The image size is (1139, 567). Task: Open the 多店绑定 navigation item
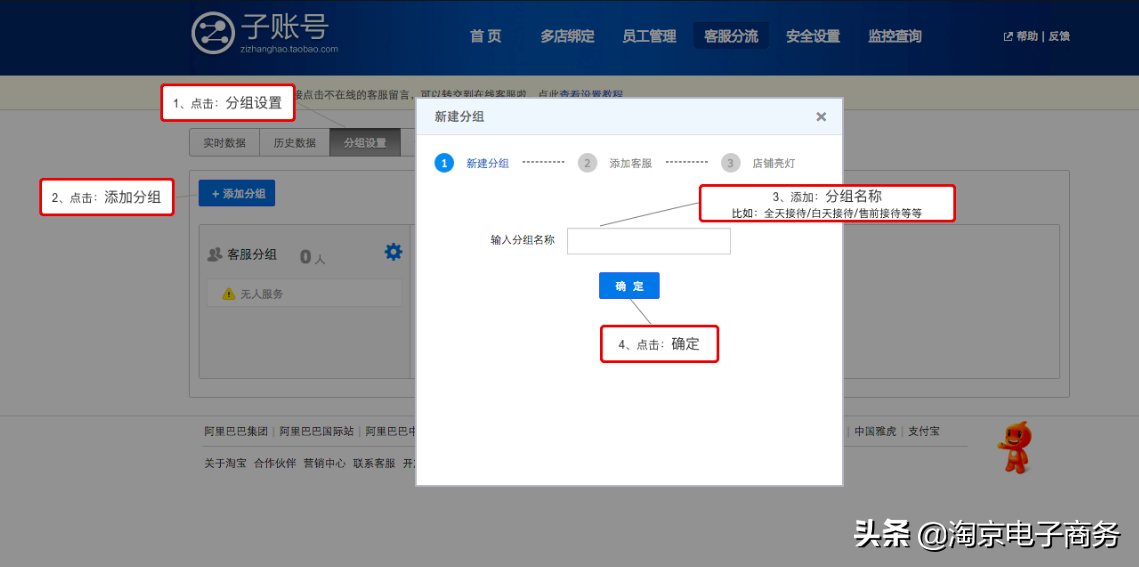point(567,36)
